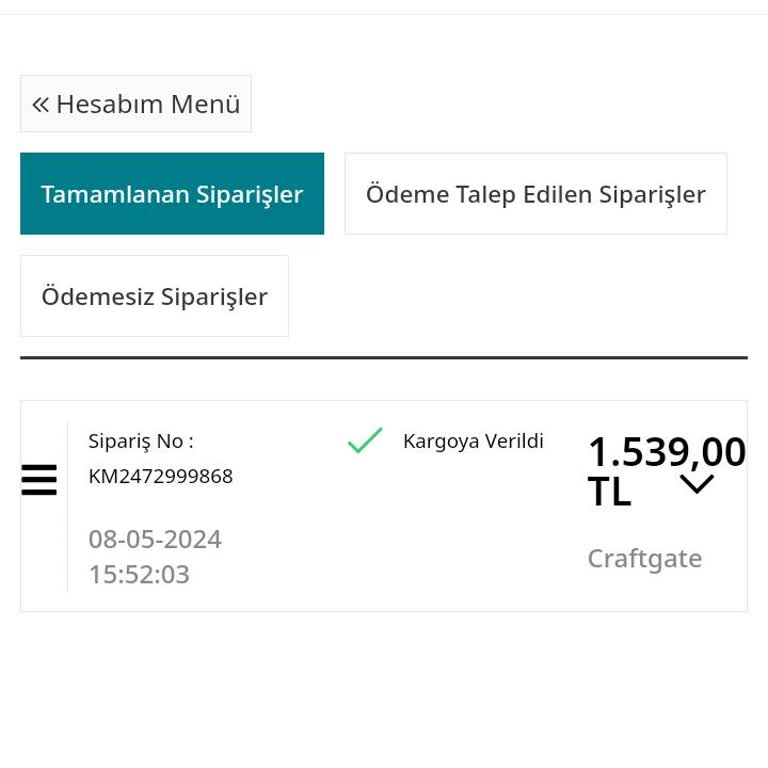Screen dimensions: 768x768
Task: Click the order date 08-05-2024
Action: pos(155,539)
